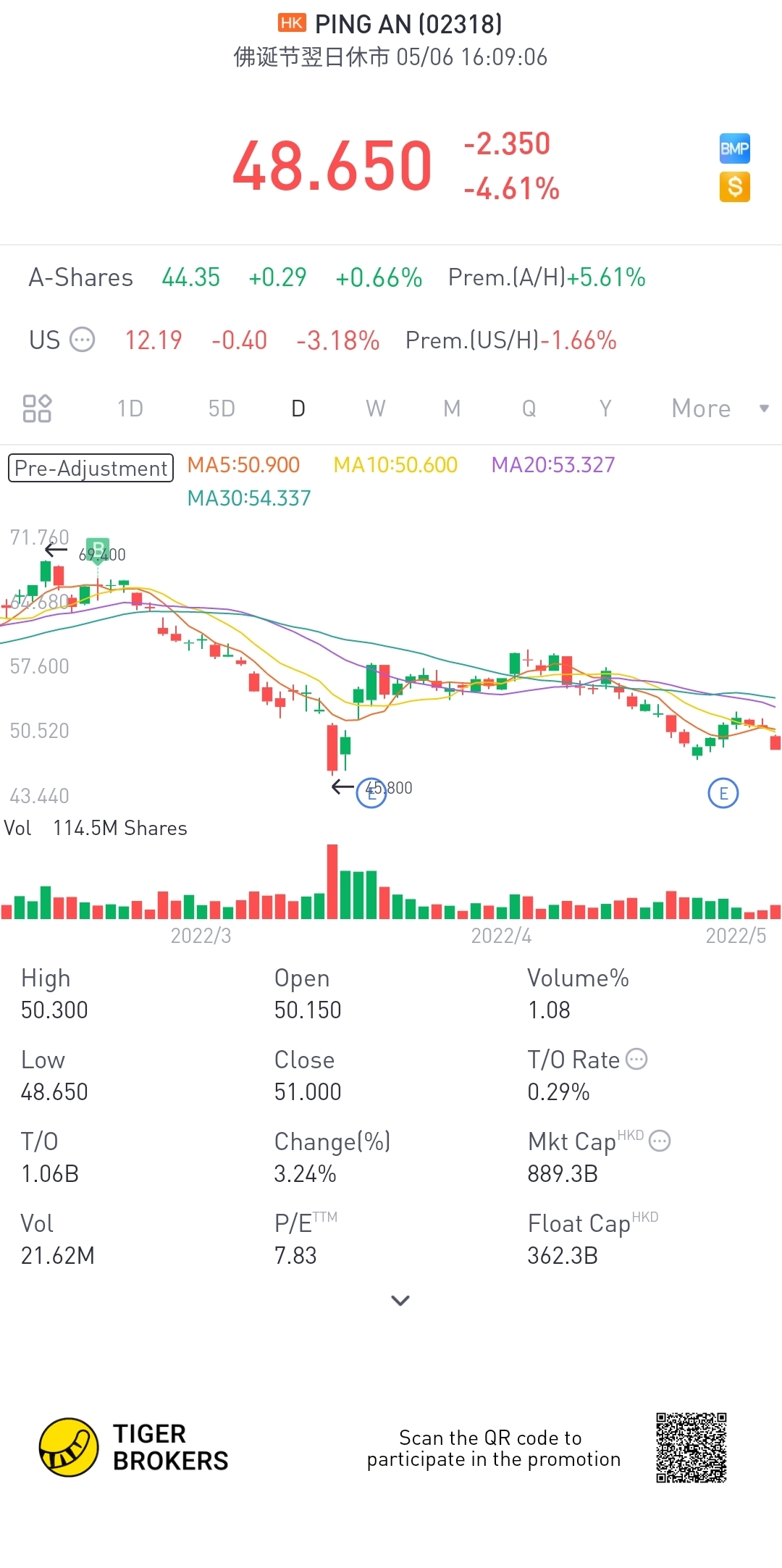Tap the Low value 48.650
Image resolution: width=782 pixels, height=1568 pixels.
54,1092
